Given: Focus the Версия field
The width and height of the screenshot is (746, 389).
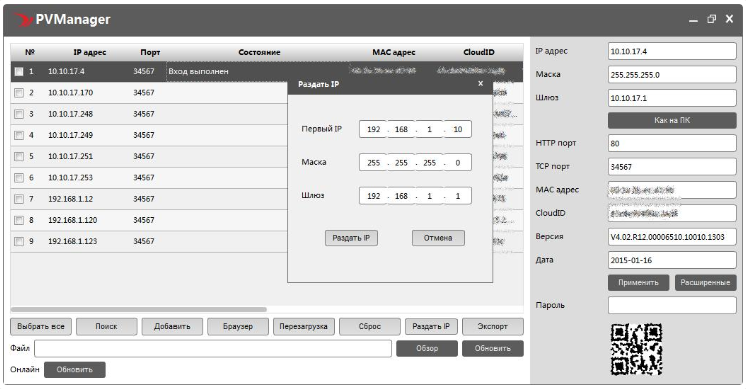Looking at the screenshot, I should coord(672,237).
